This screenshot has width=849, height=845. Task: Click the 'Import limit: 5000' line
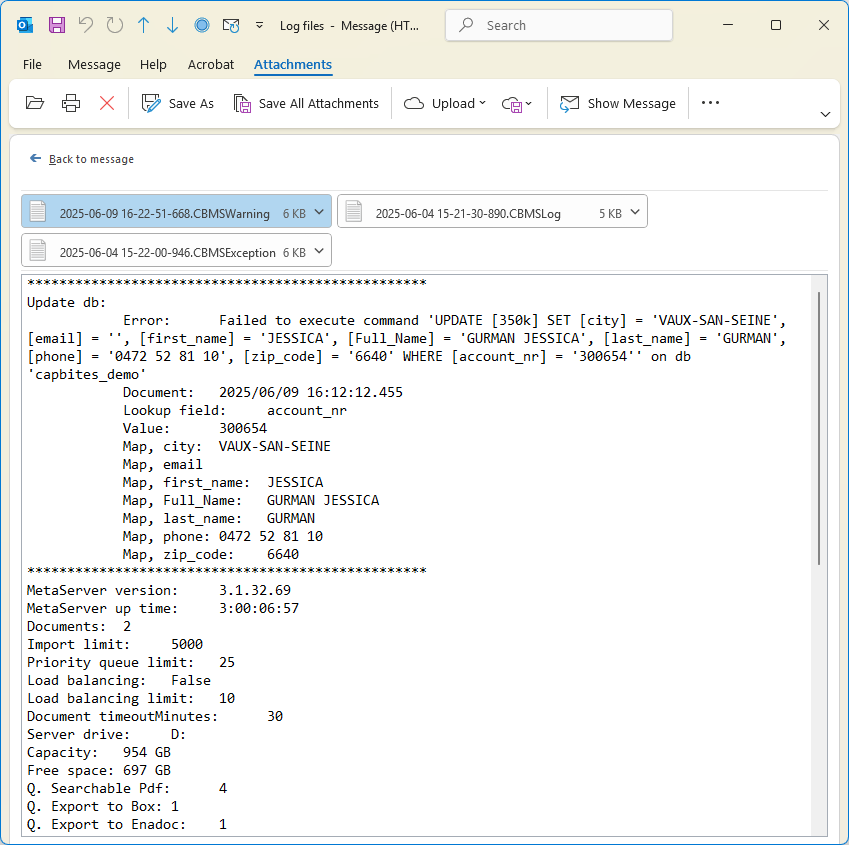pos(115,644)
